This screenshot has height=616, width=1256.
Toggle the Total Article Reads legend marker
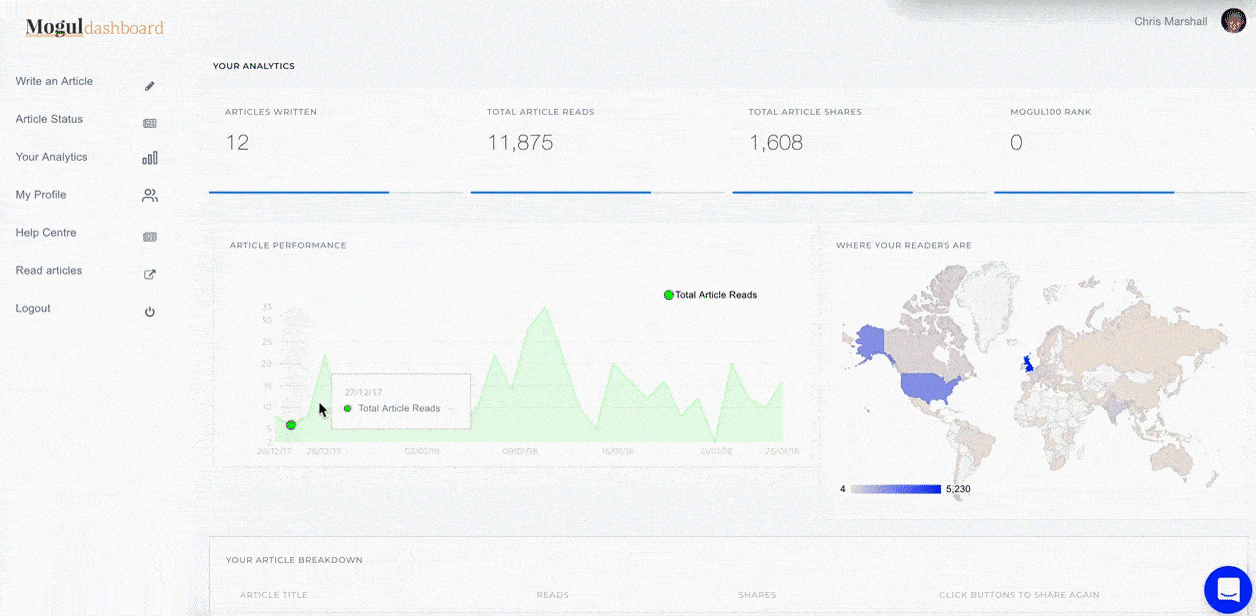tap(669, 295)
